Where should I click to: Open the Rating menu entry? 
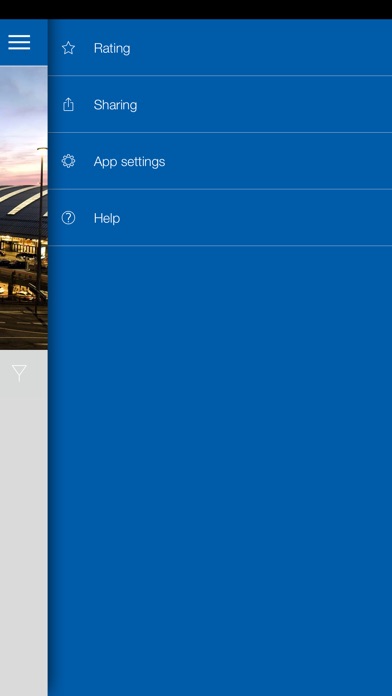pos(220,47)
